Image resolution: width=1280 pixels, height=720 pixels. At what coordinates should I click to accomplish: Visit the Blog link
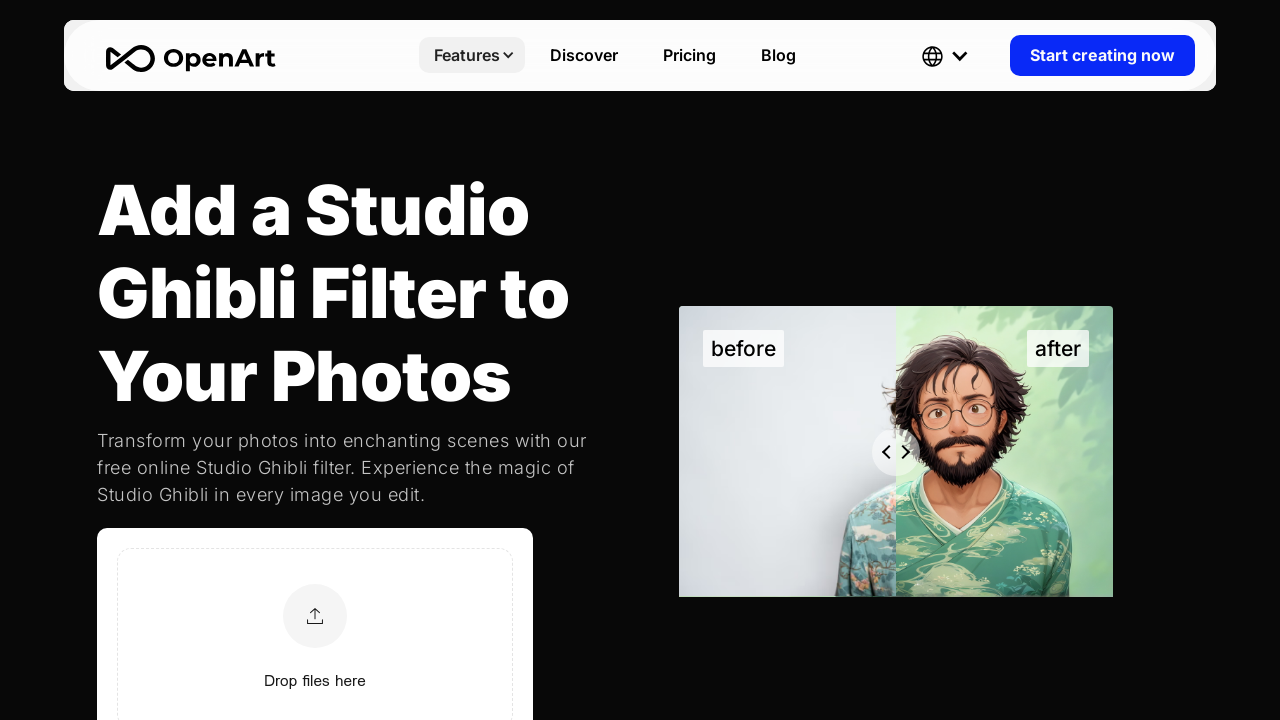(x=778, y=55)
